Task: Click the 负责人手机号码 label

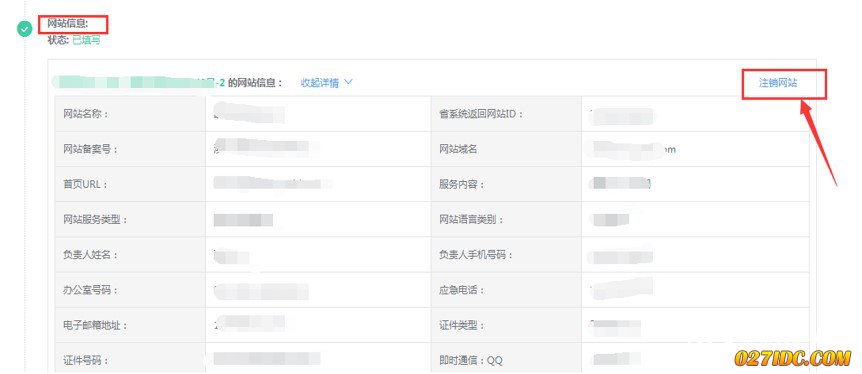Action: pos(476,255)
